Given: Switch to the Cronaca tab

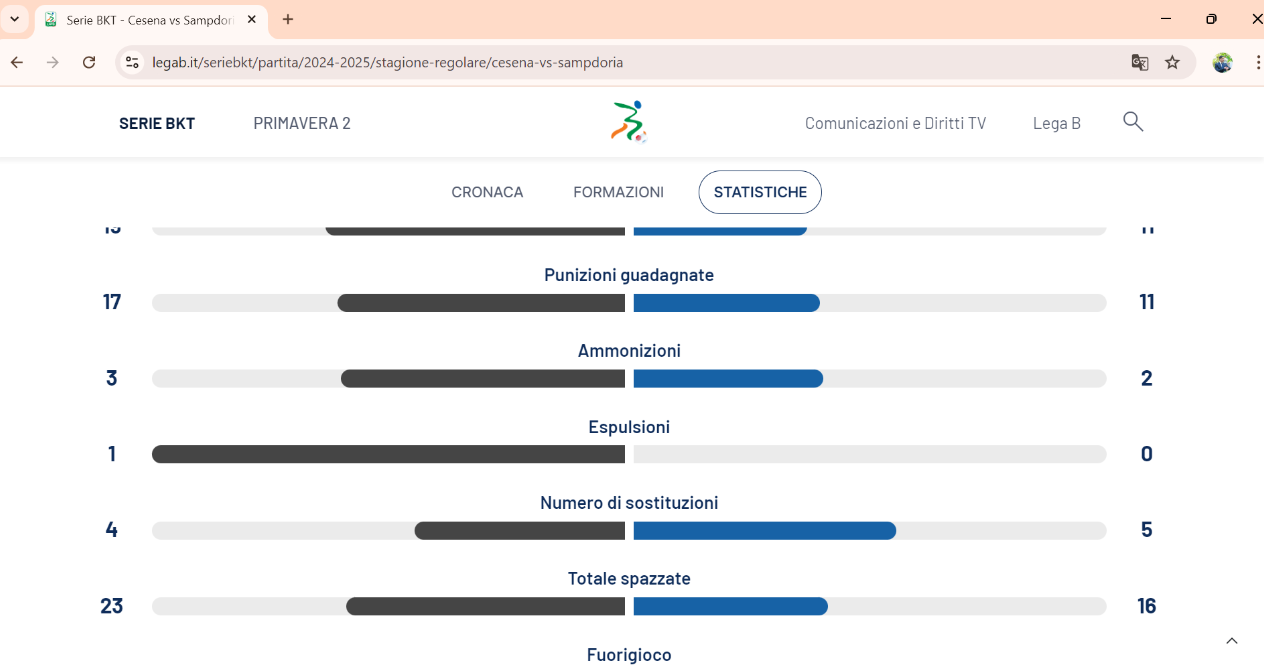Looking at the screenshot, I should click(487, 192).
